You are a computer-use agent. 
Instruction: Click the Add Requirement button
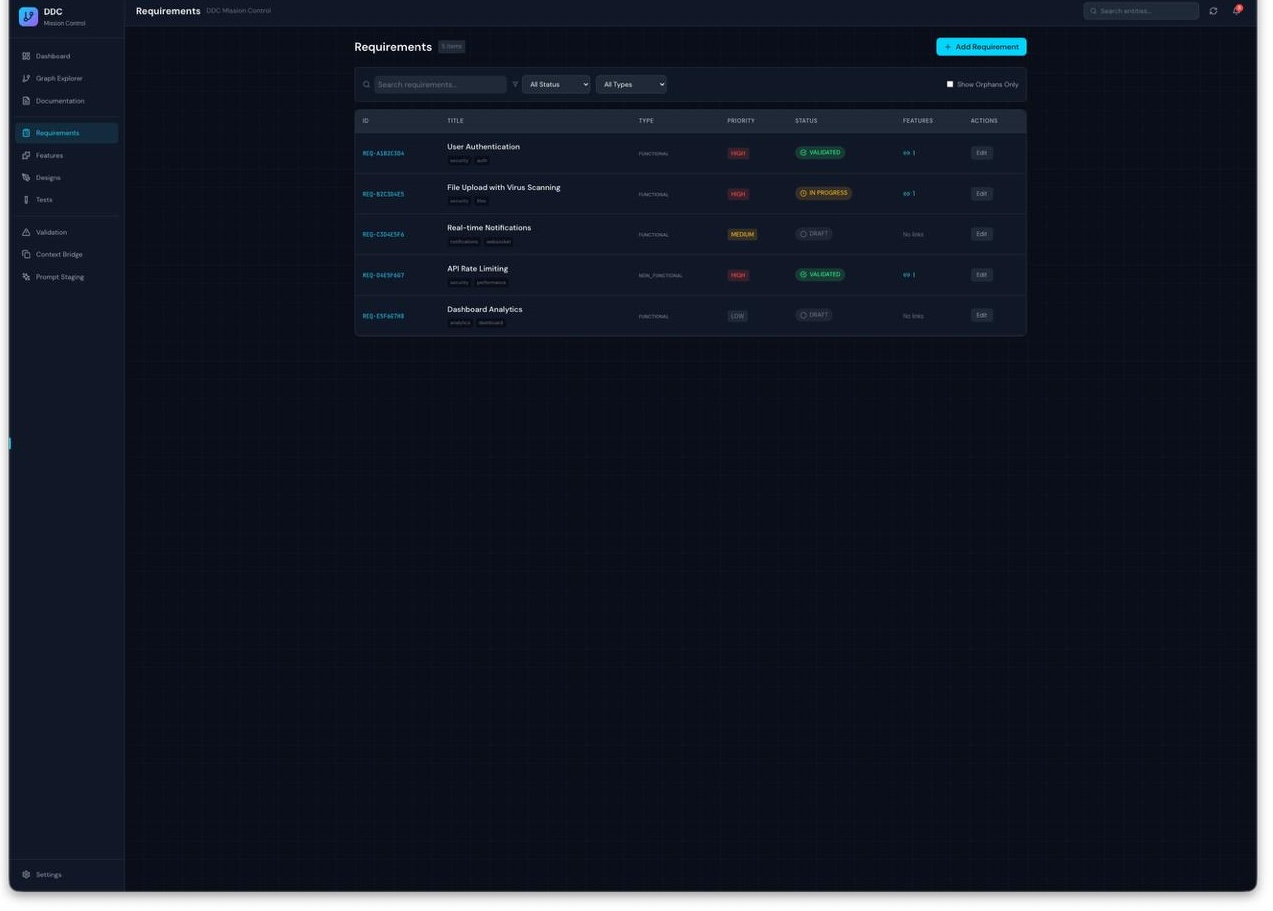coord(981,47)
